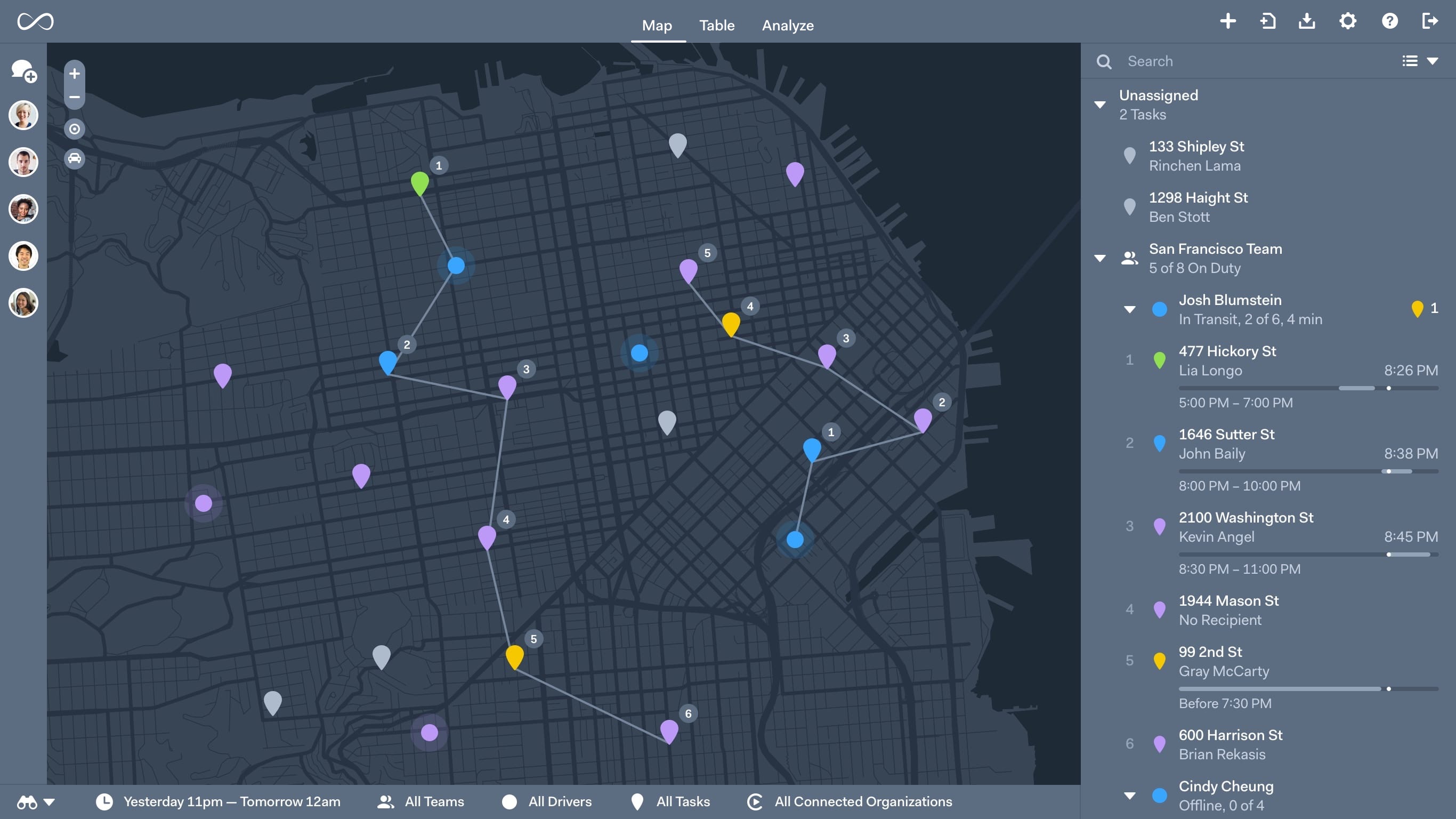Zoom in using the map plus control

(74, 73)
